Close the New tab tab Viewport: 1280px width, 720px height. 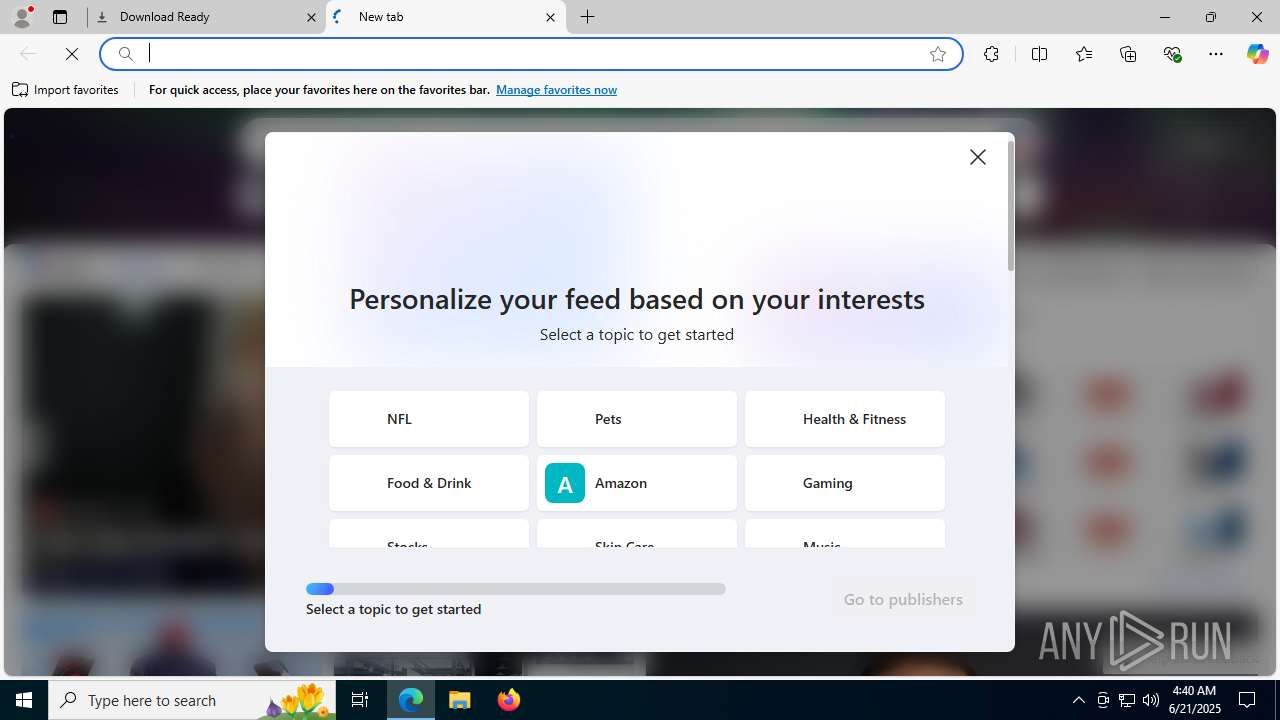[x=550, y=17]
